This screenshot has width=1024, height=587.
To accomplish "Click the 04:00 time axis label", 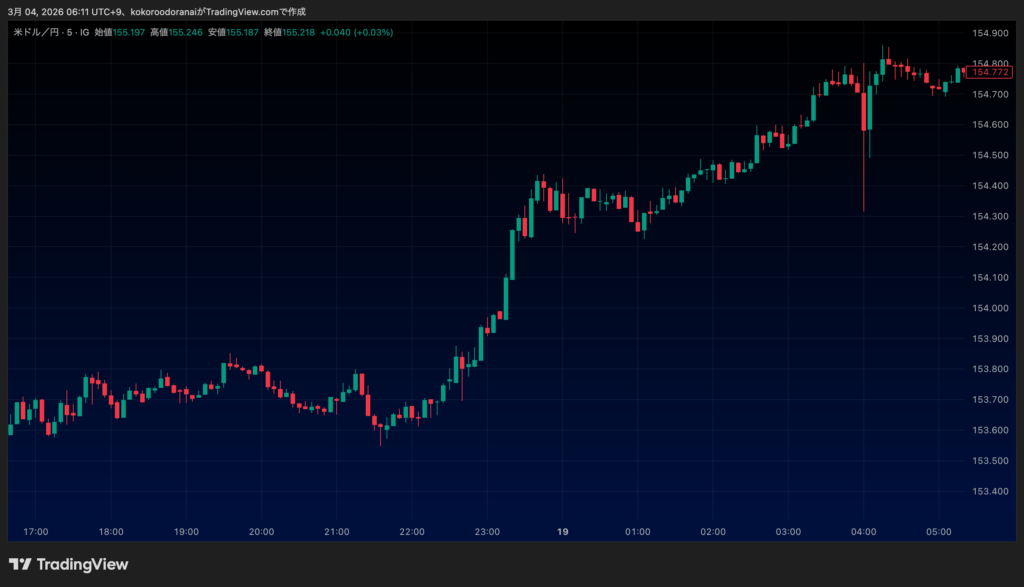I will click(863, 531).
